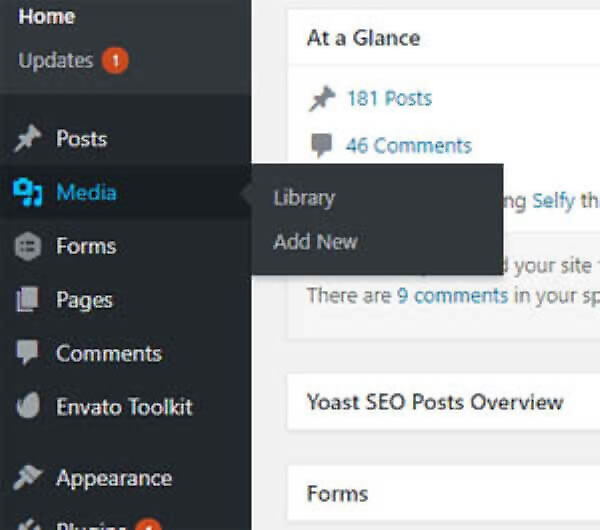Open the 181 Posts link
This screenshot has height=530, width=600.
pos(389,98)
